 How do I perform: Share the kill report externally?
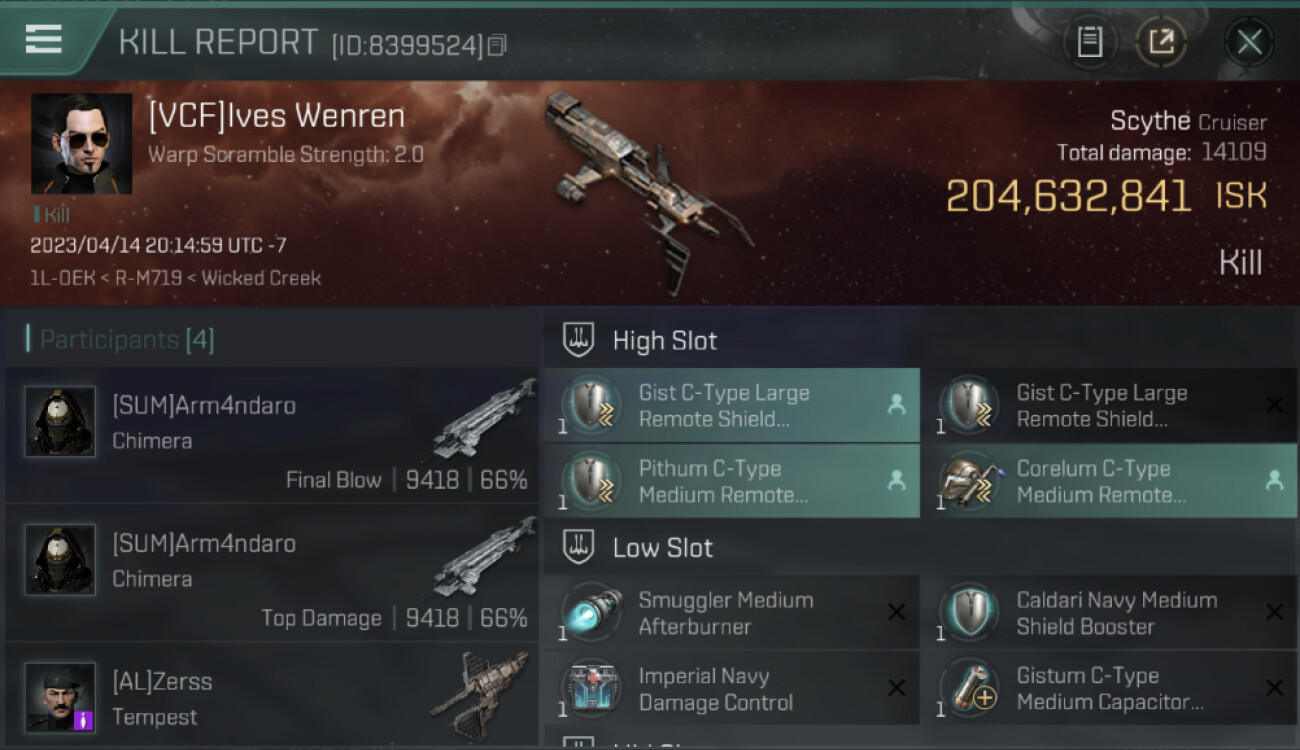[1161, 42]
